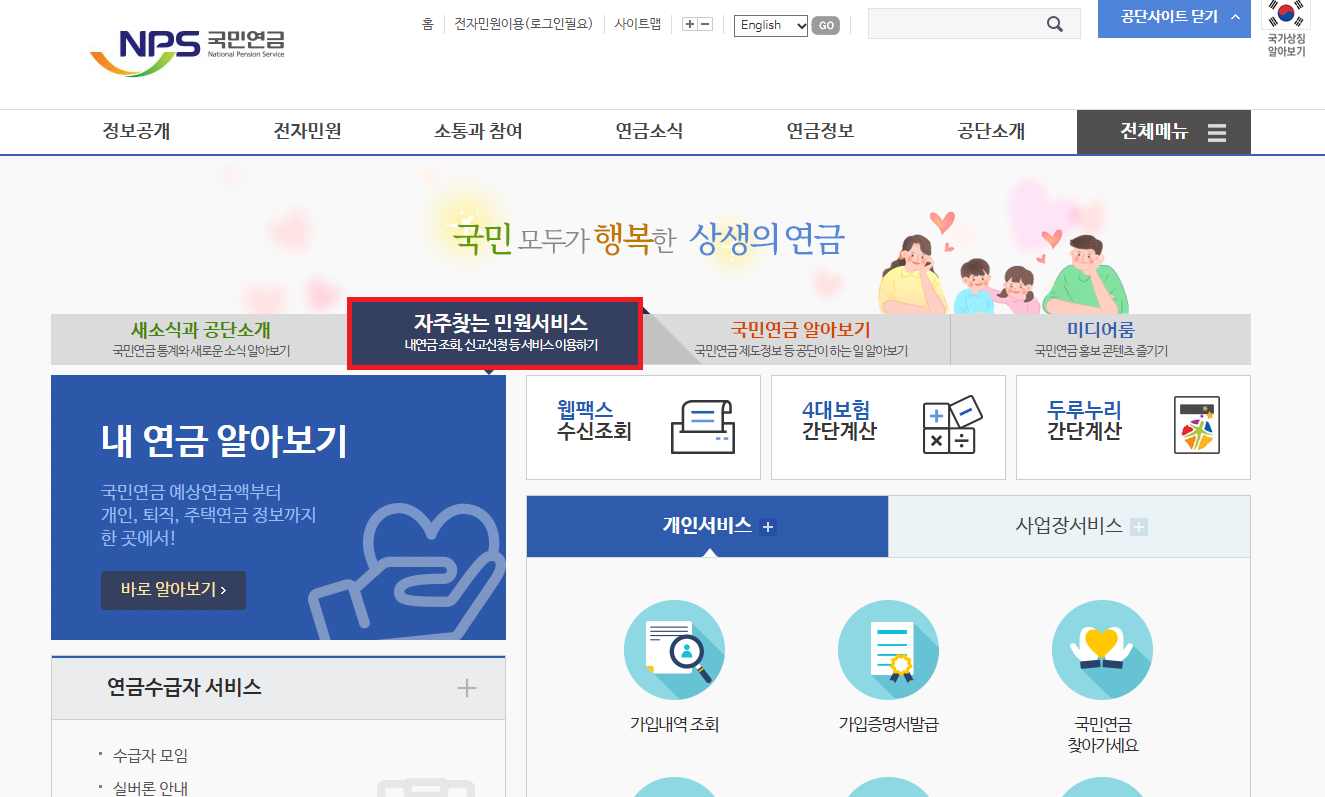1325x797 pixels.
Task: Open the English language dropdown
Action: [x=770, y=25]
